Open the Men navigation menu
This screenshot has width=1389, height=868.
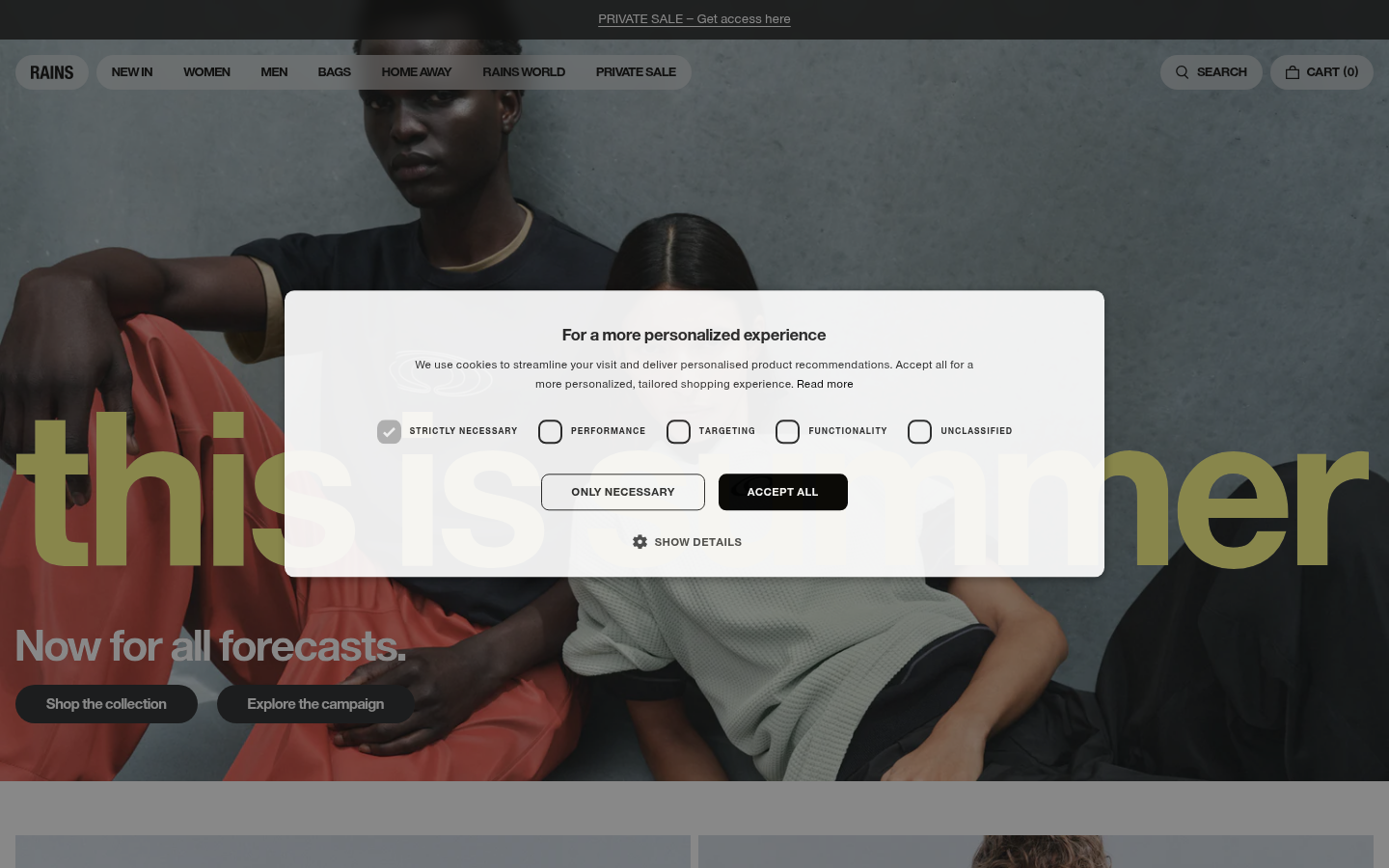coord(274,72)
